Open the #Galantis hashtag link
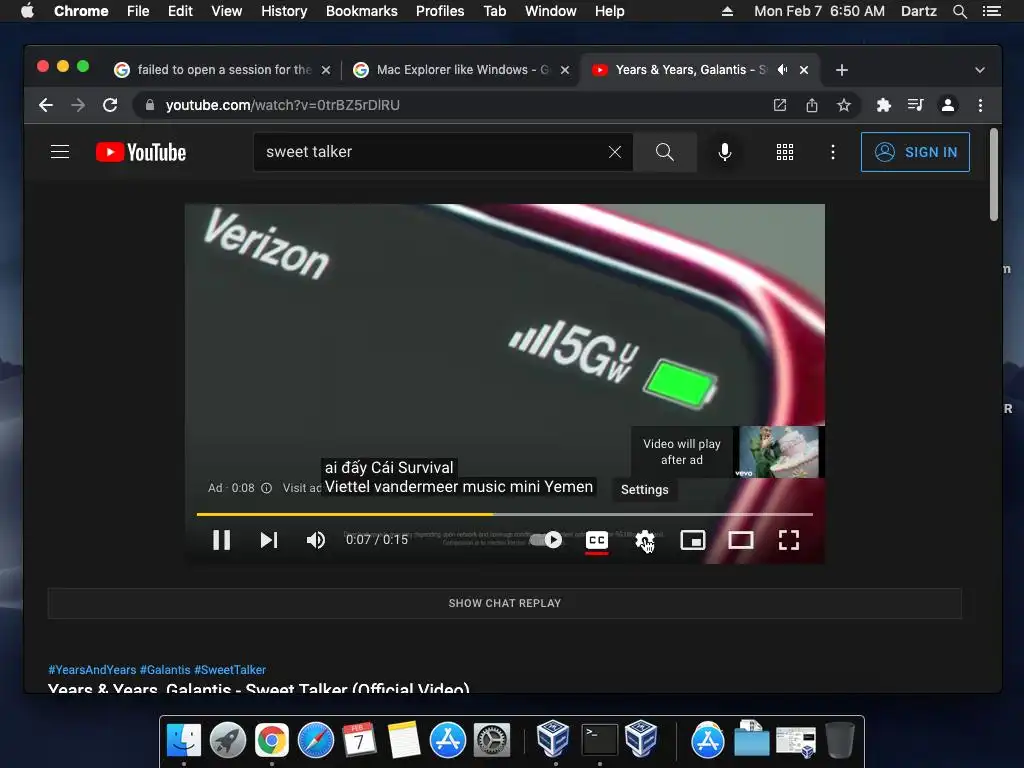Screen dimensions: 1024x768 pos(165,669)
